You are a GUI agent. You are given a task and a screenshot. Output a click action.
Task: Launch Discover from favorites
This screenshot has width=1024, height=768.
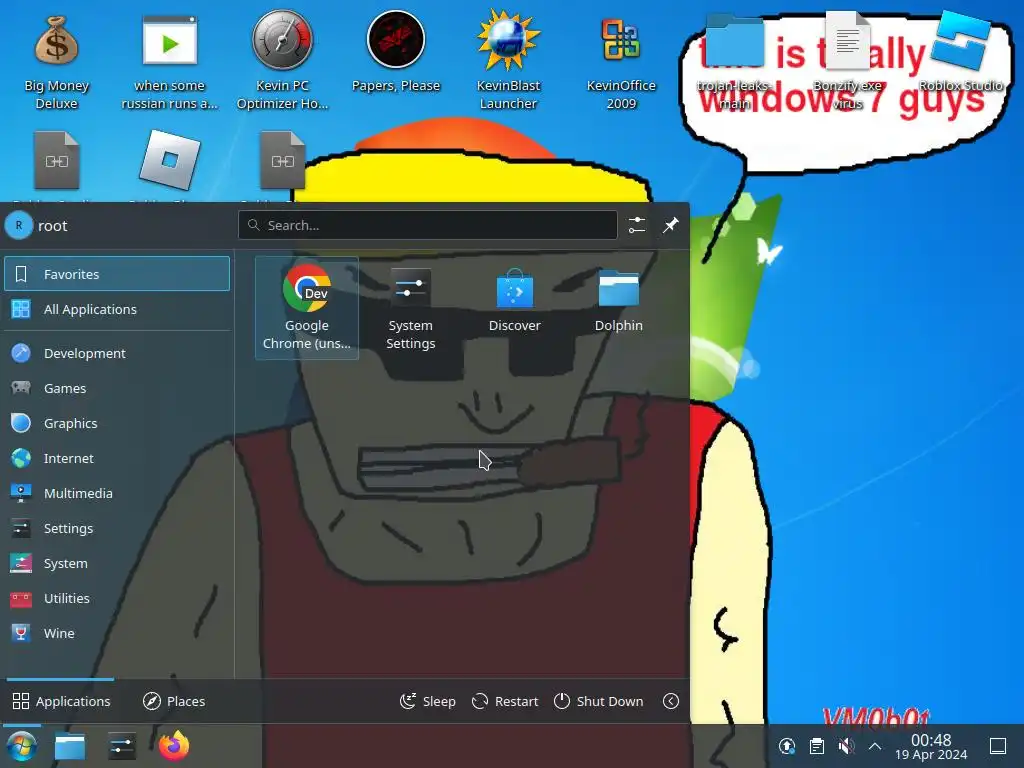[515, 300]
